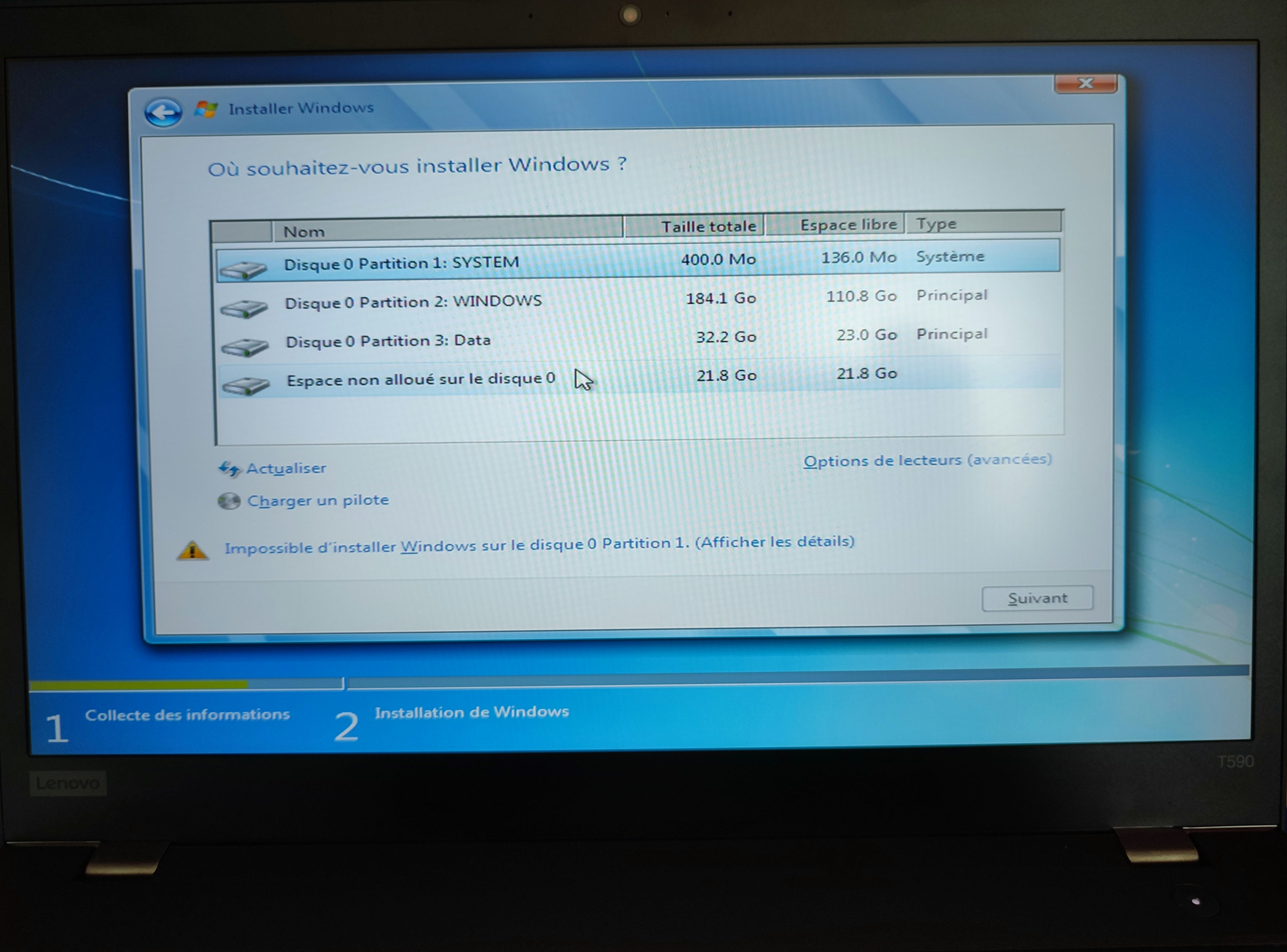The image size is (1287, 952).
Task: Close the Installer Windows dialog
Action: tap(1085, 84)
